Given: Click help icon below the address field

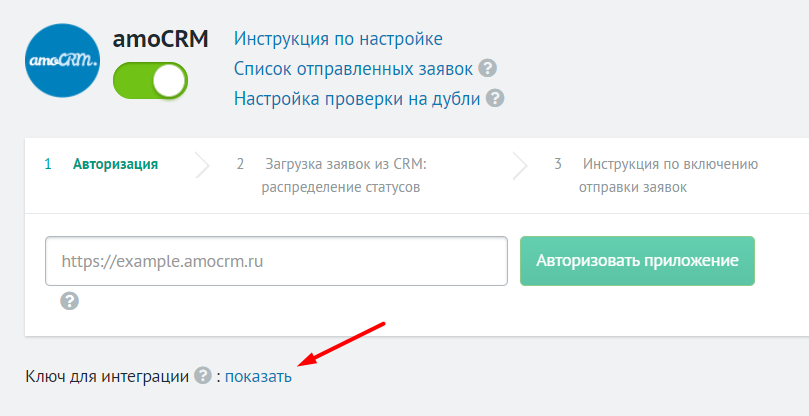Looking at the screenshot, I should point(70,301).
